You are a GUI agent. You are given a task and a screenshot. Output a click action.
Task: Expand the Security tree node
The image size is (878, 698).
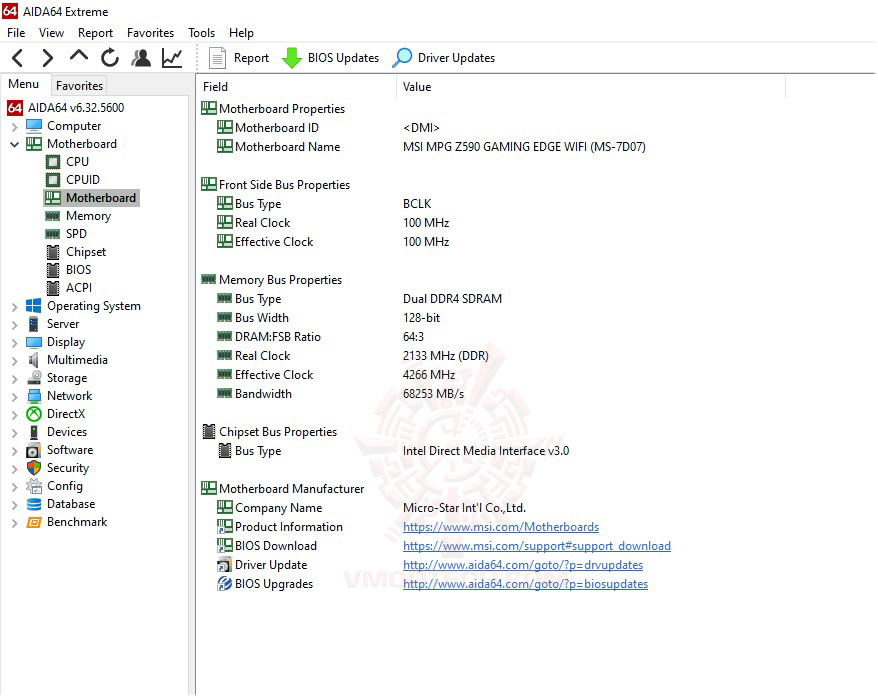click(15, 469)
